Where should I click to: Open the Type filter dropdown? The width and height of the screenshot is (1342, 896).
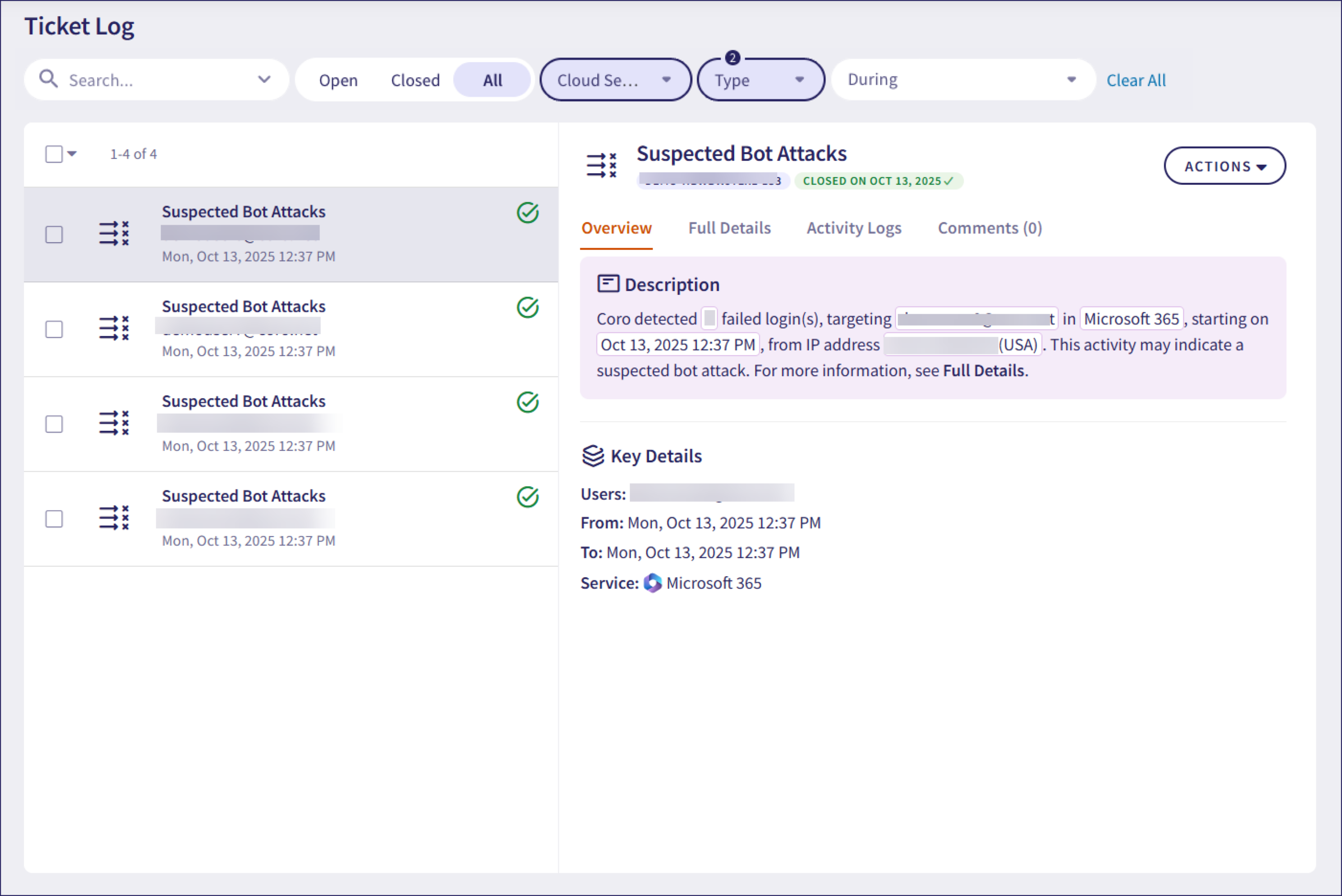[761, 80]
